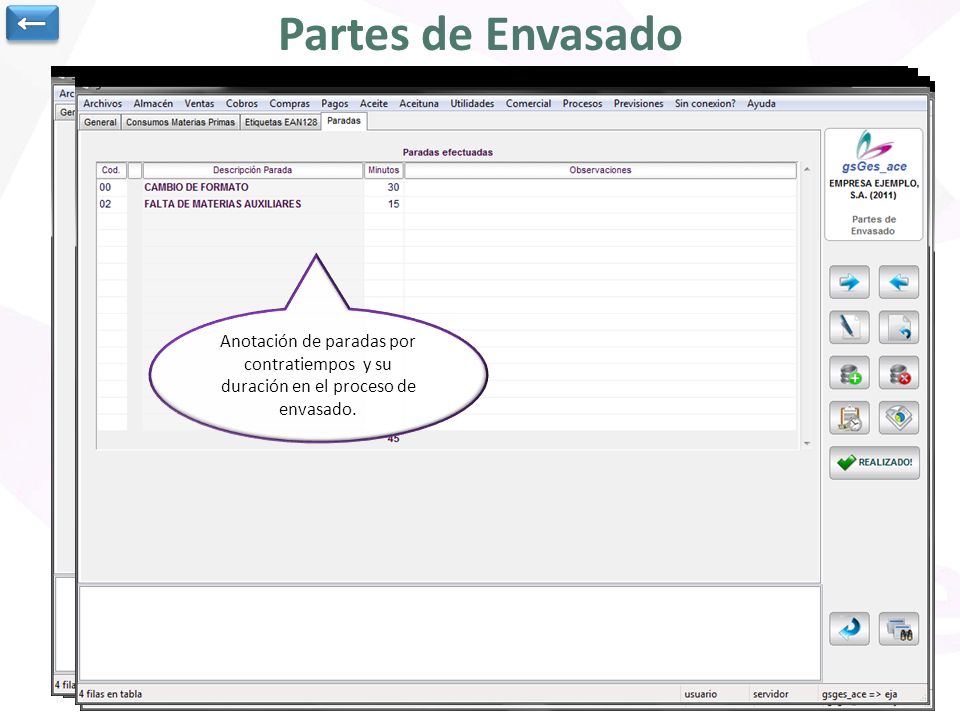
Task: Click 'gsges_ace => eja' status entry
Action: (860, 694)
